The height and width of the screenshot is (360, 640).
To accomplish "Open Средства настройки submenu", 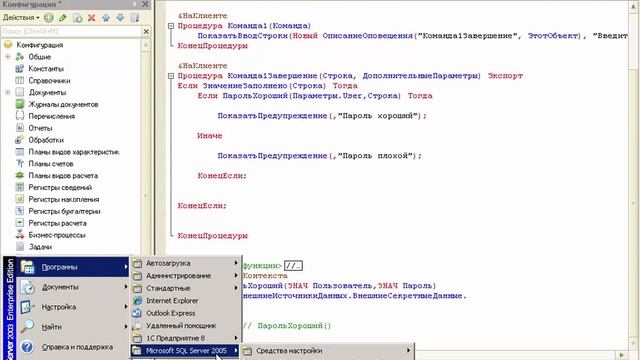I will click(327, 351).
